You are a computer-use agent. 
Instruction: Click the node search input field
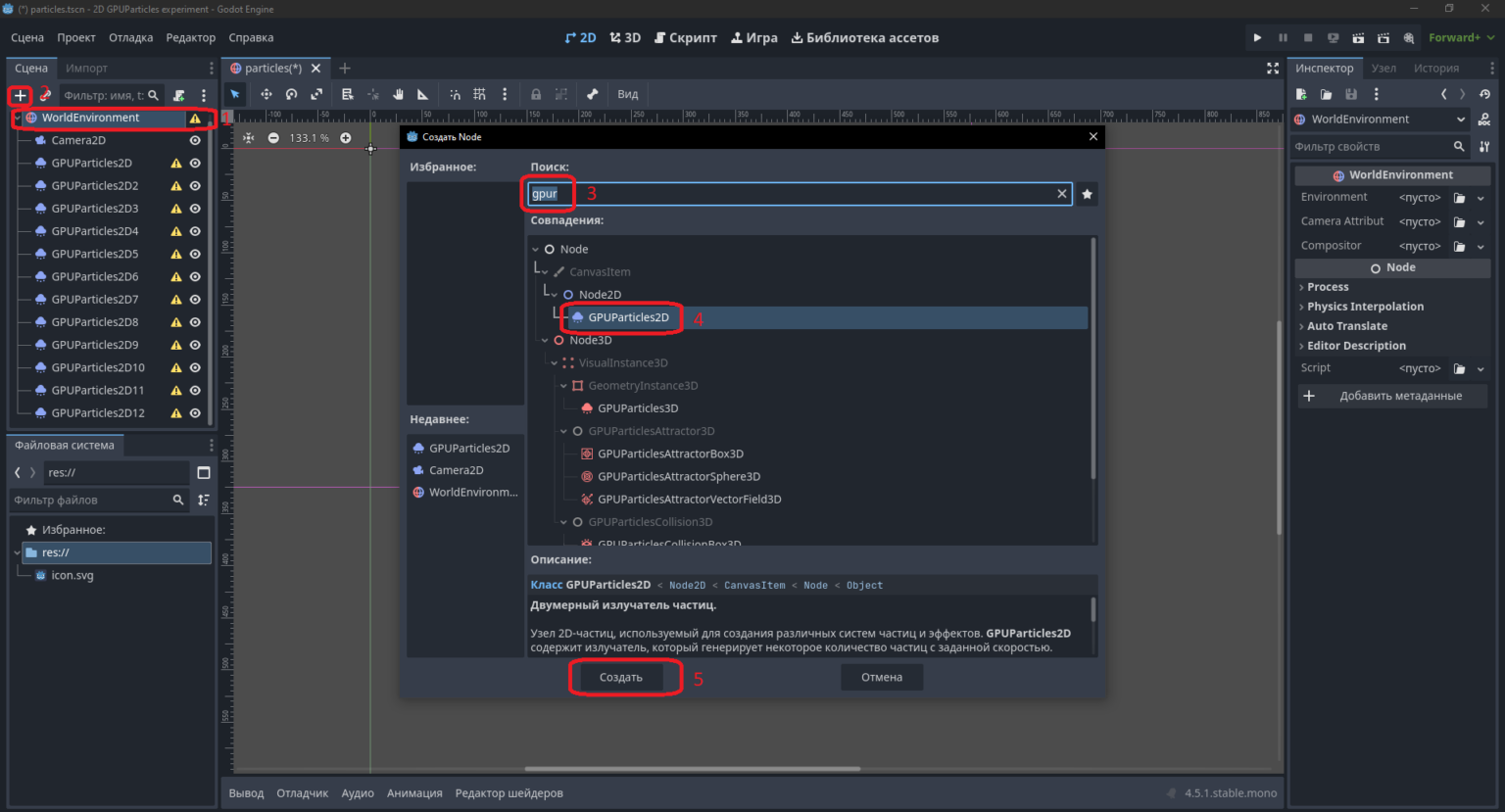[800, 194]
